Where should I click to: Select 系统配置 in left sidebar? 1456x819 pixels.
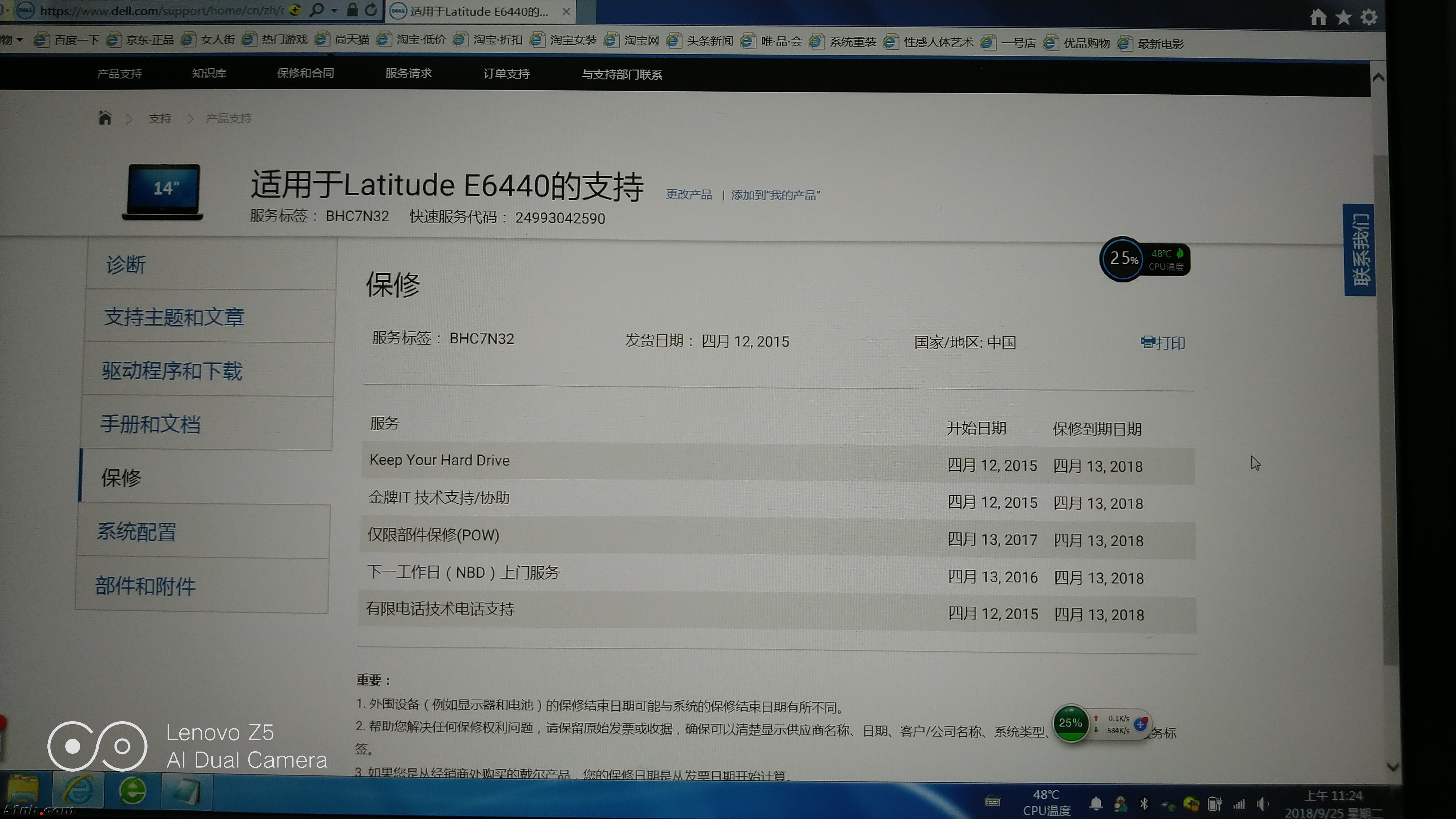(137, 532)
